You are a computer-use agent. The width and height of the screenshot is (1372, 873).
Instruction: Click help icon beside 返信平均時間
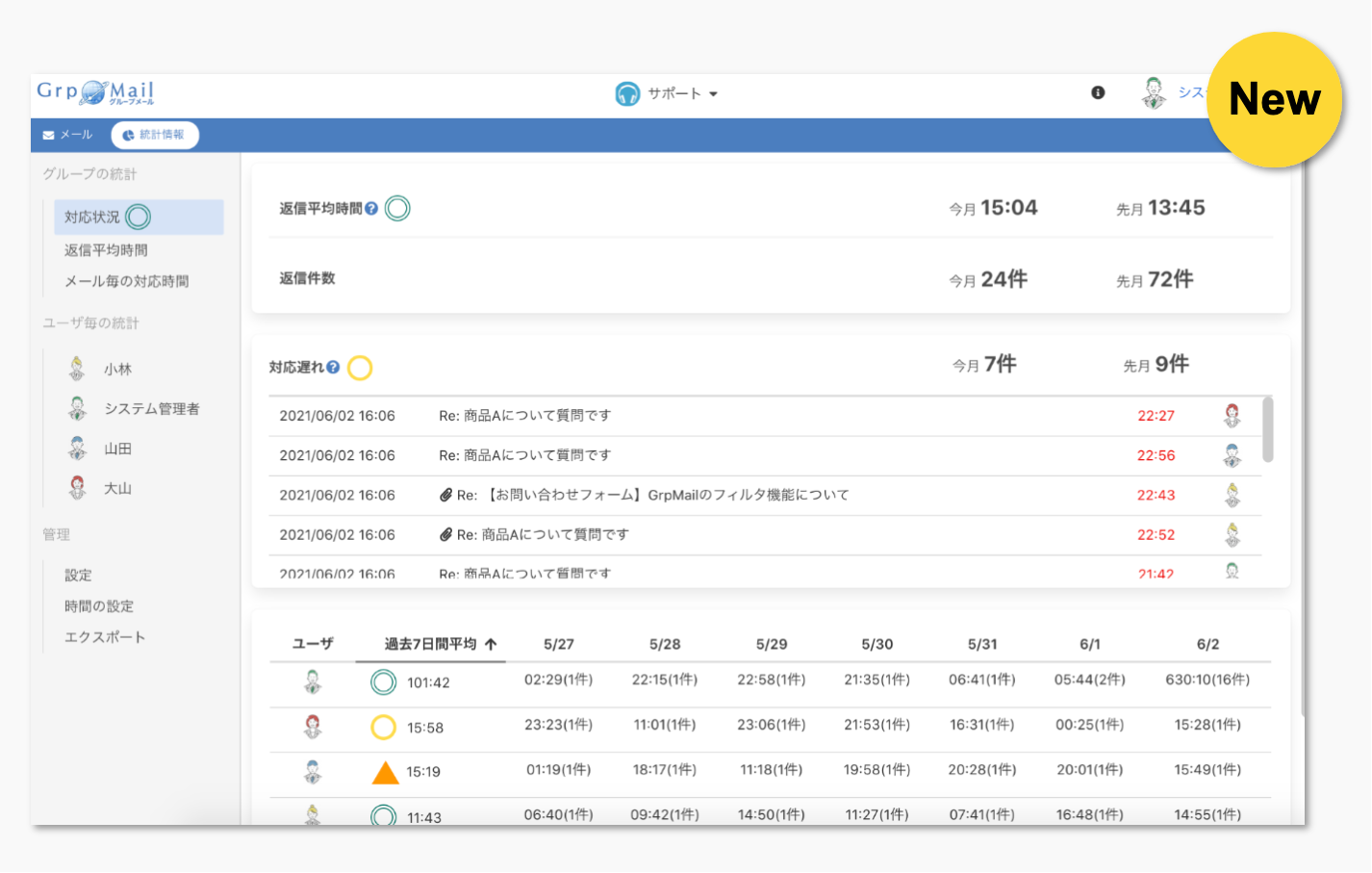point(371,209)
